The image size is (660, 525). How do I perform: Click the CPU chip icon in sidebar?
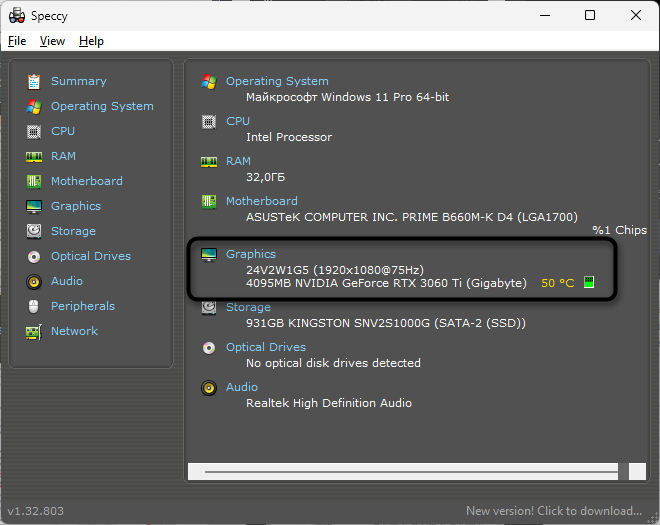[34, 132]
